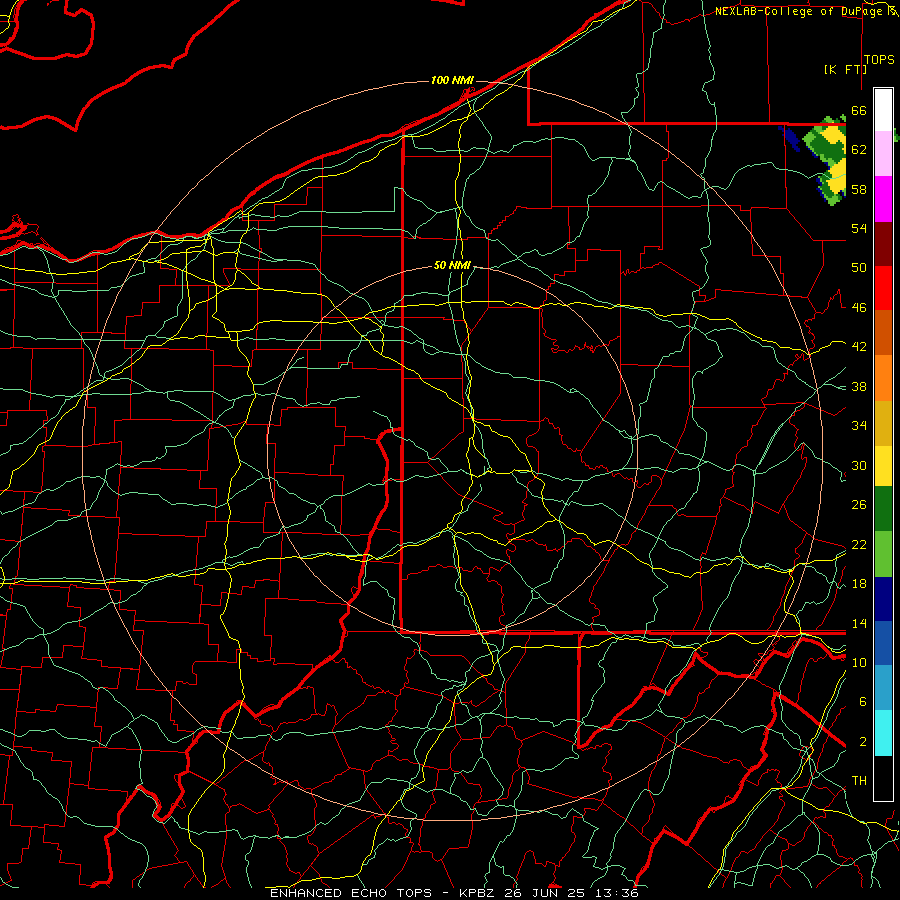Click the 50 value on the legend scale

pos(859,267)
